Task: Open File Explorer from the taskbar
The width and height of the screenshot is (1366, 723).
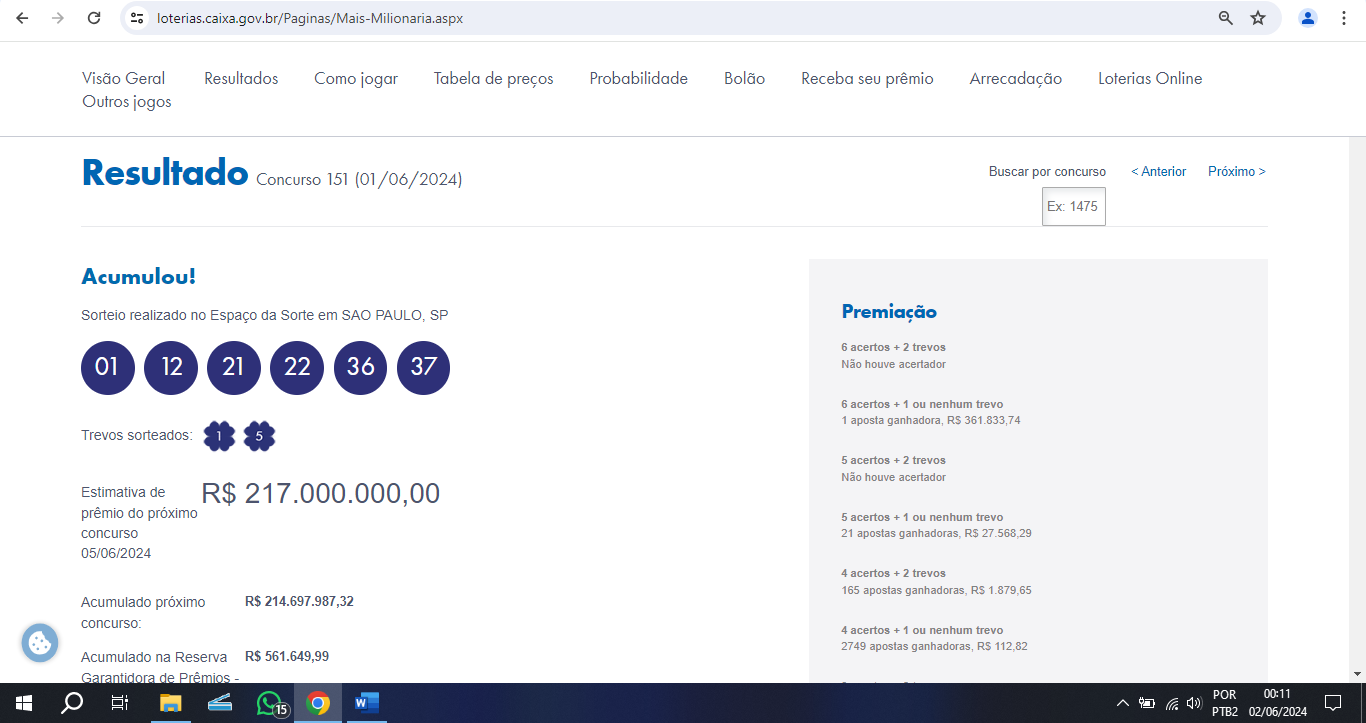Action: [x=170, y=703]
